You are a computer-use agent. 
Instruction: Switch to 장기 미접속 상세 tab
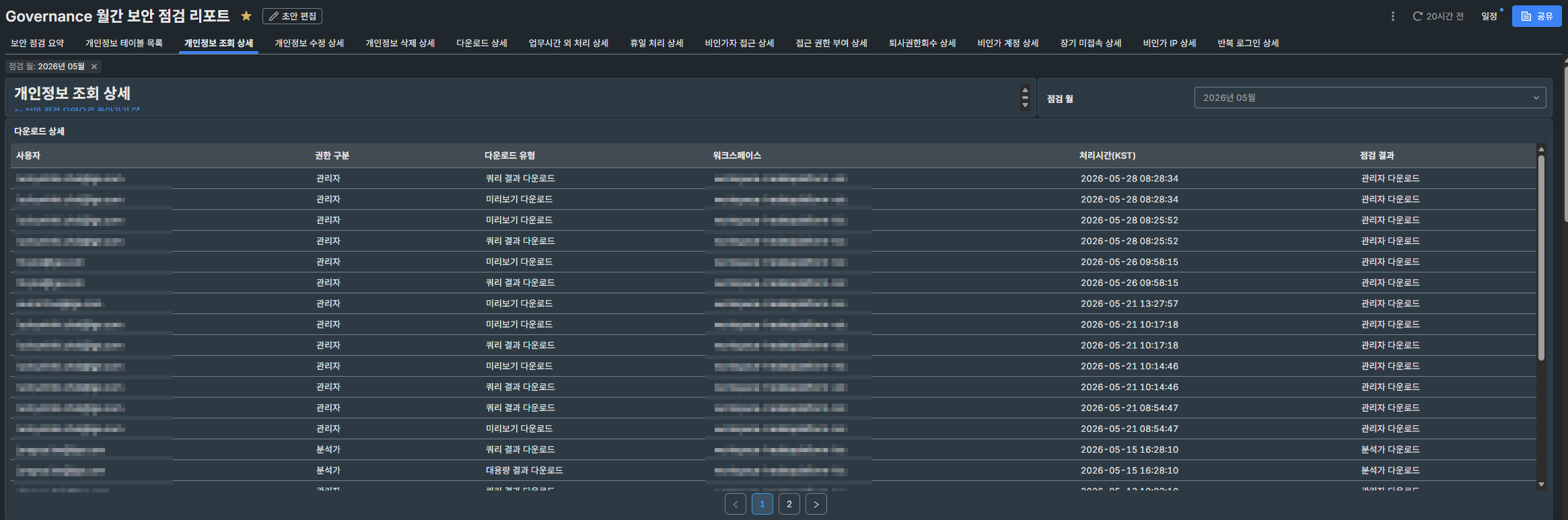tap(1090, 43)
